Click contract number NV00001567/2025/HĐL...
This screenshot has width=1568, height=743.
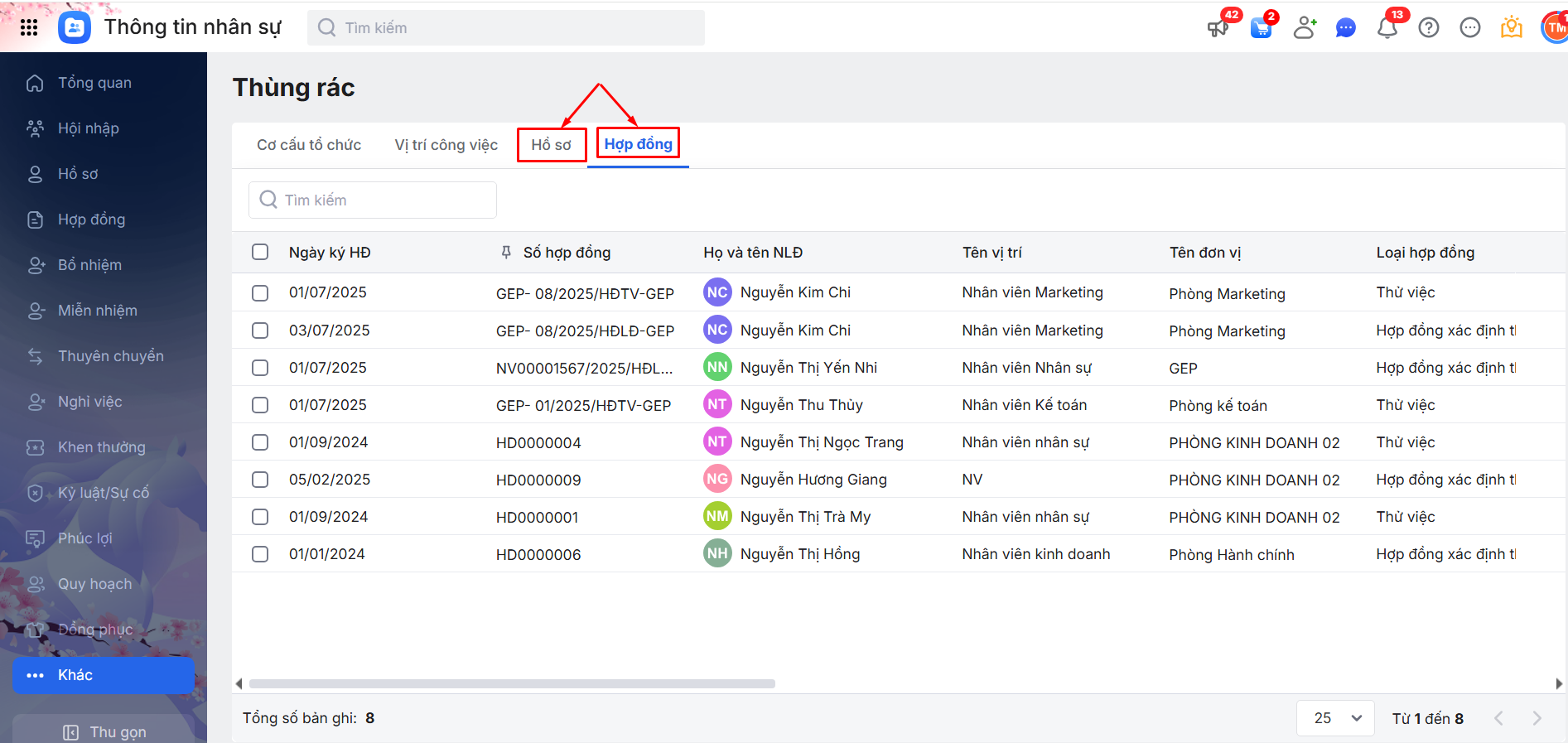(584, 369)
